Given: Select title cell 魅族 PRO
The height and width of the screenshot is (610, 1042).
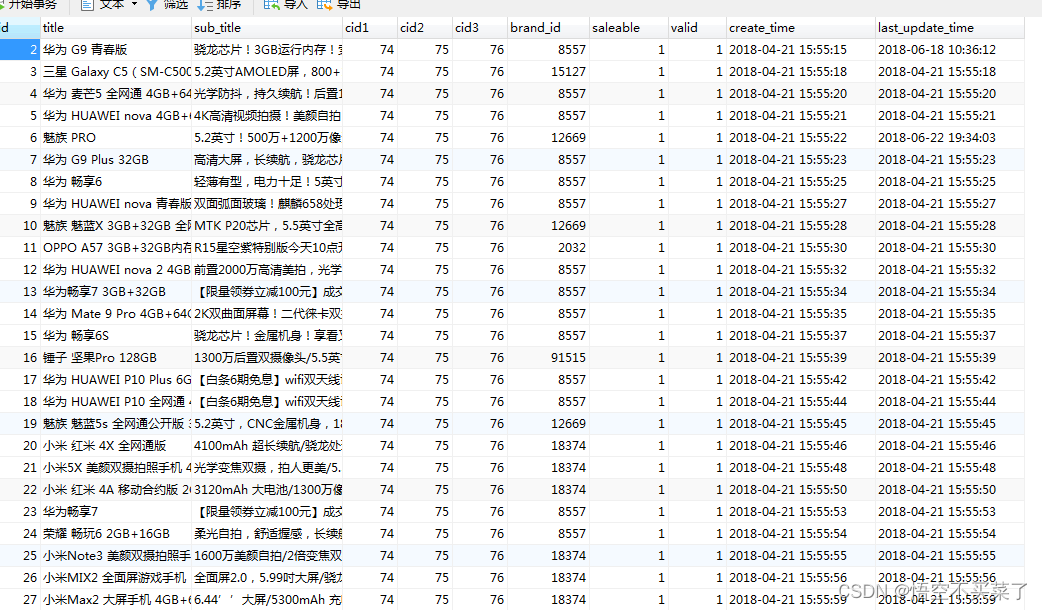Looking at the screenshot, I should tap(116, 138).
